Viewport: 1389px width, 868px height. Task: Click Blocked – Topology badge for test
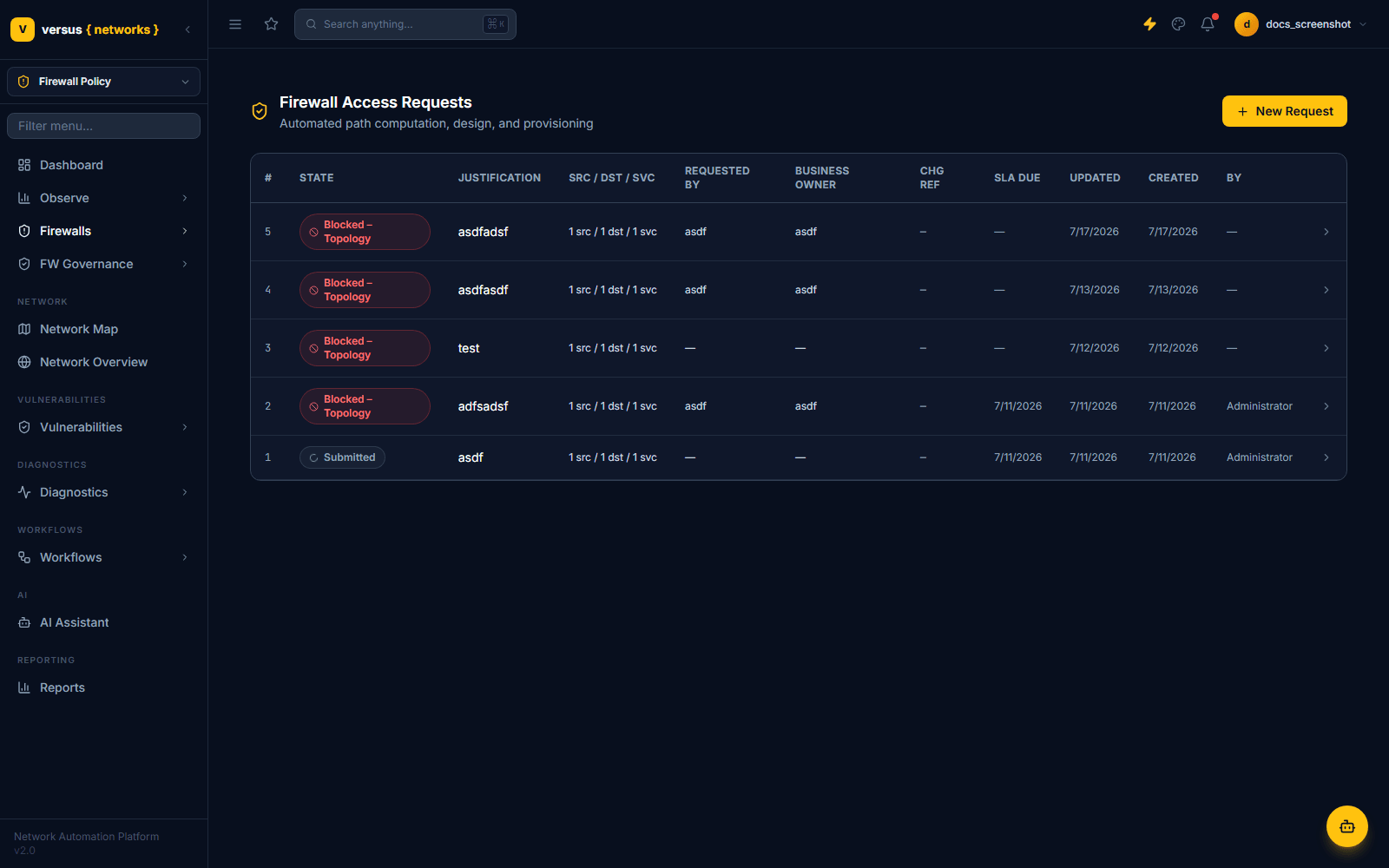pos(365,348)
